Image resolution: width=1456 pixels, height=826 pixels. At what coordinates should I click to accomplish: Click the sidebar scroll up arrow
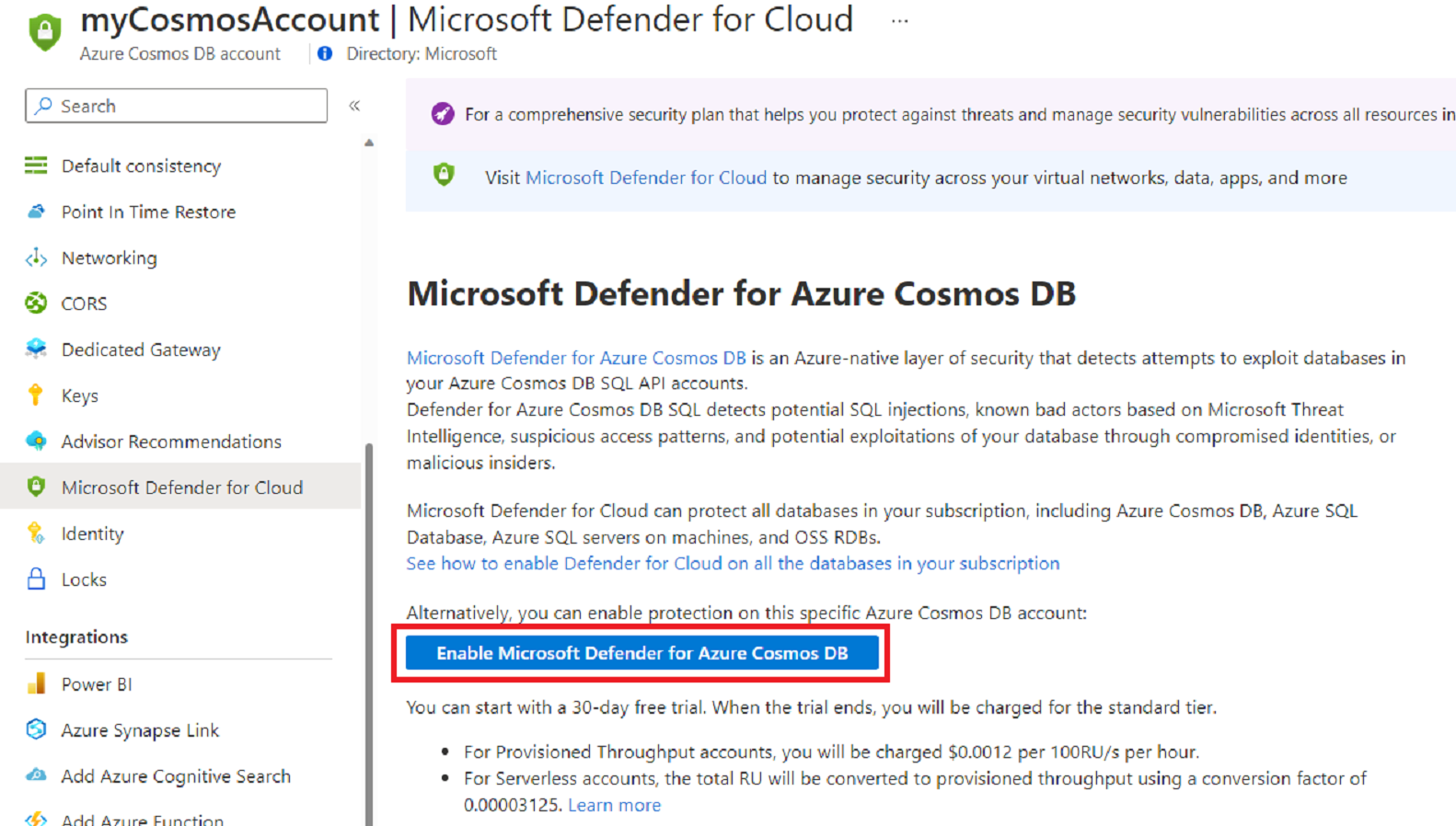369,143
